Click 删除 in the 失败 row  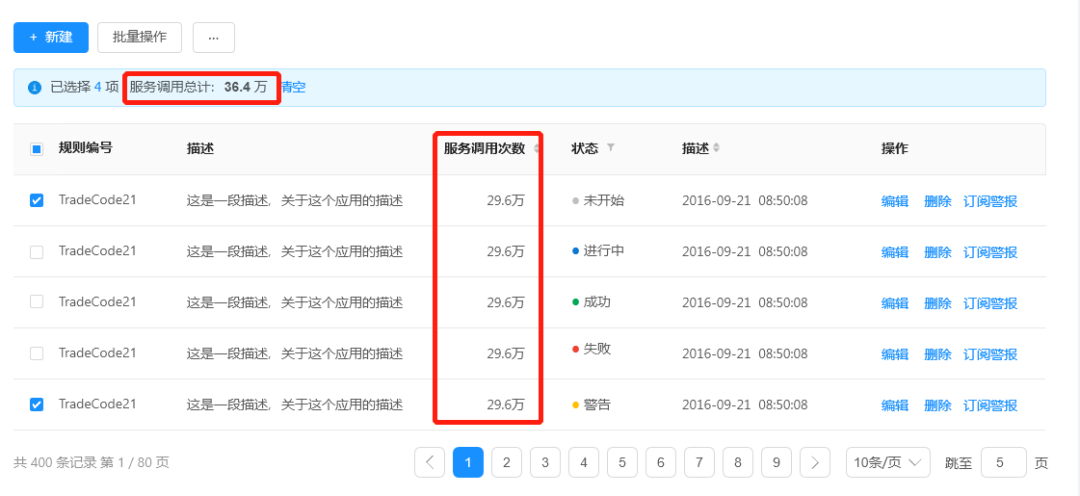tap(937, 354)
